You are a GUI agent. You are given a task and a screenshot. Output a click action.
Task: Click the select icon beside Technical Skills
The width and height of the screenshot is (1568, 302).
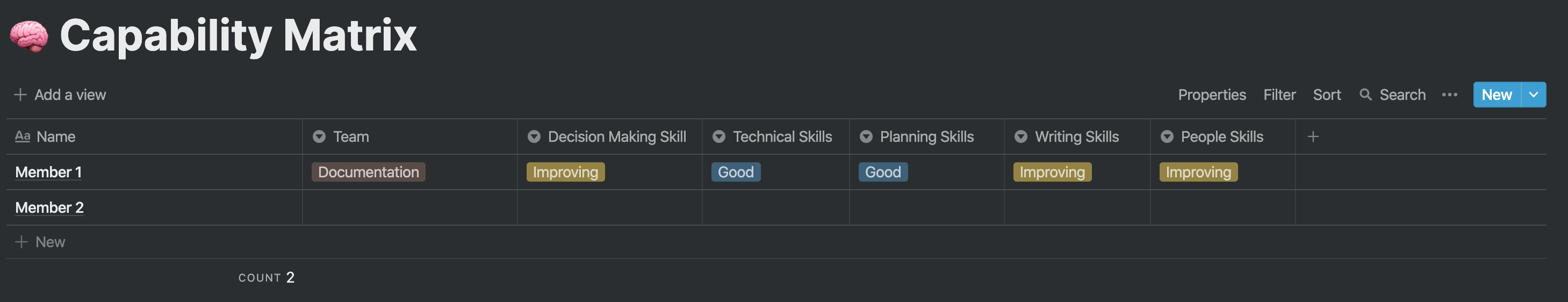pos(719,136)
